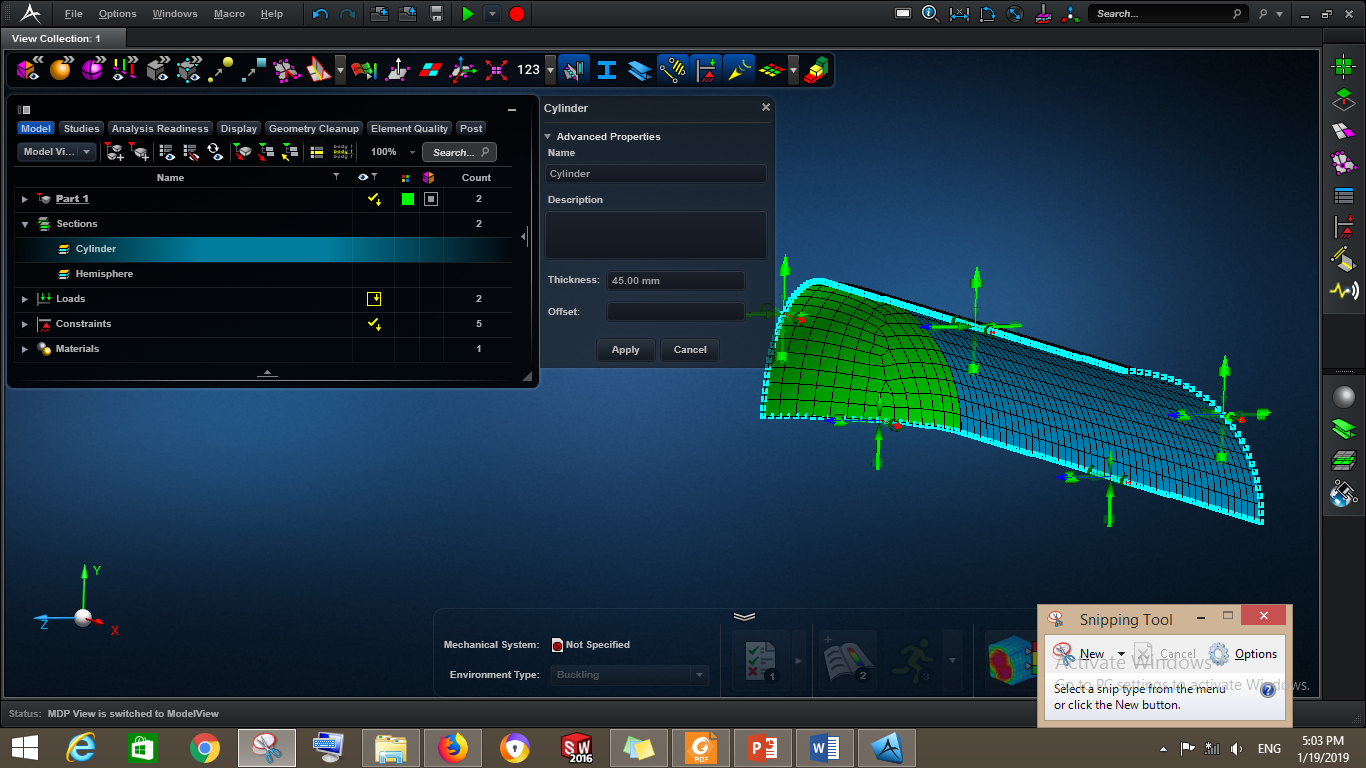The height and width of the screenshot is (768, 1366).
Task: Click the distance measure tool icon
Action: [959, 14]
